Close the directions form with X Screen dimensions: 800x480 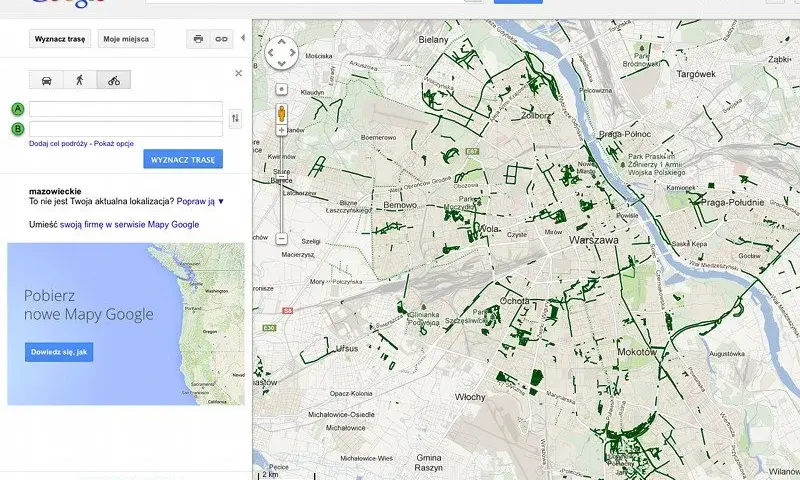238,73
